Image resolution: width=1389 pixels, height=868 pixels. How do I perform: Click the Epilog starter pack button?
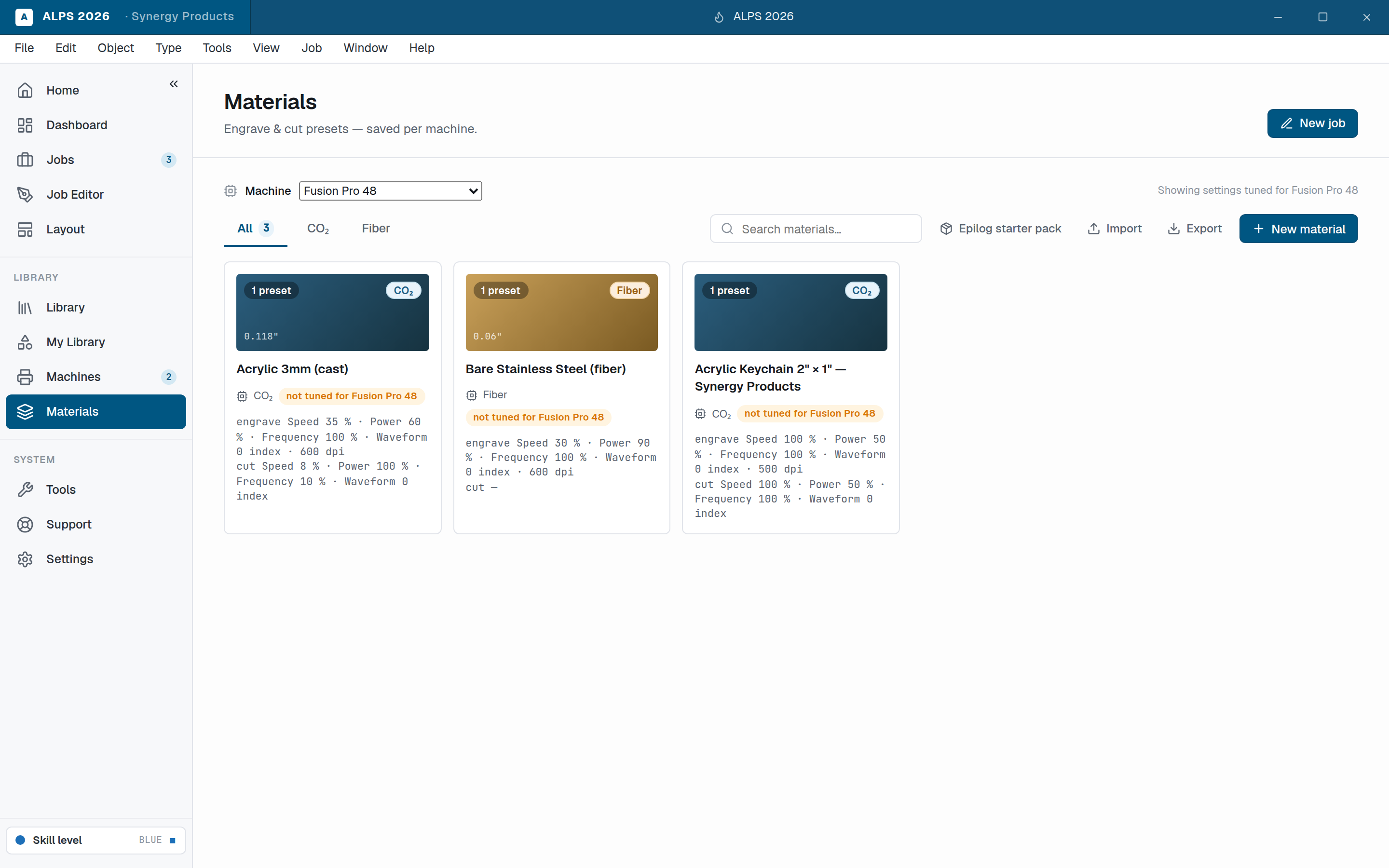point(1000,229)
